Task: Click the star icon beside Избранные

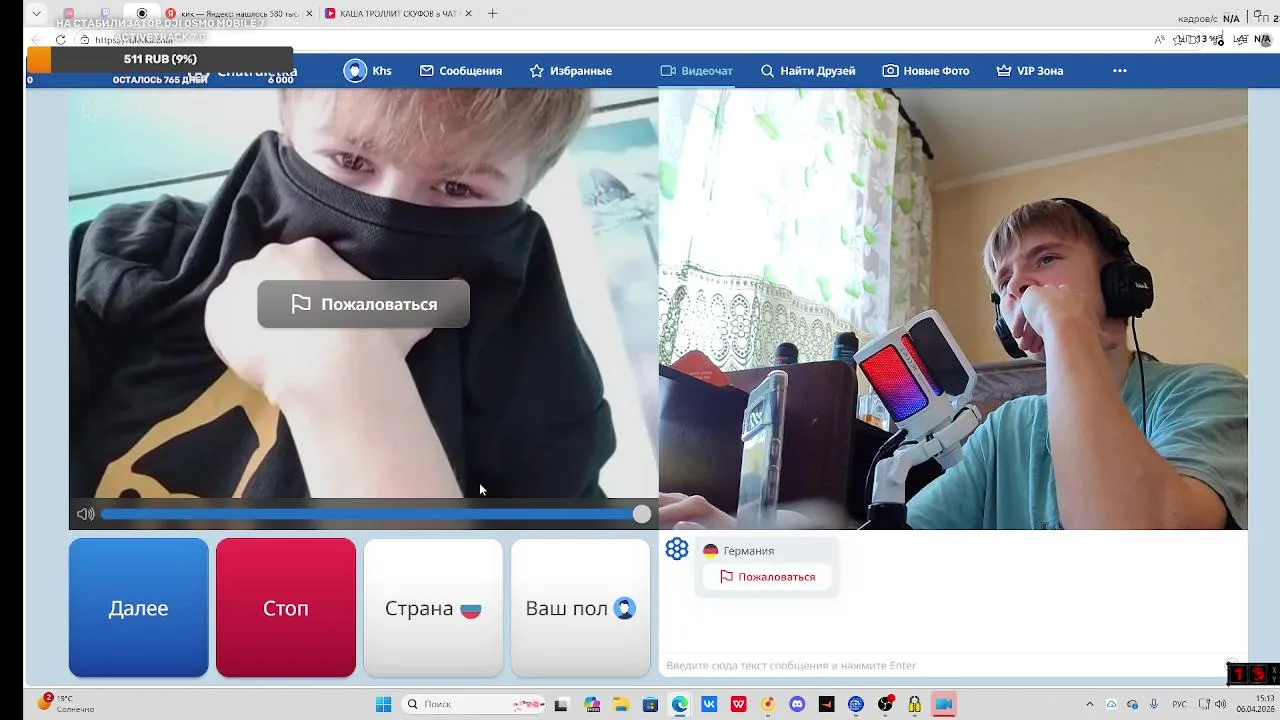Action: pyautogui.click(x=537, y=71)
